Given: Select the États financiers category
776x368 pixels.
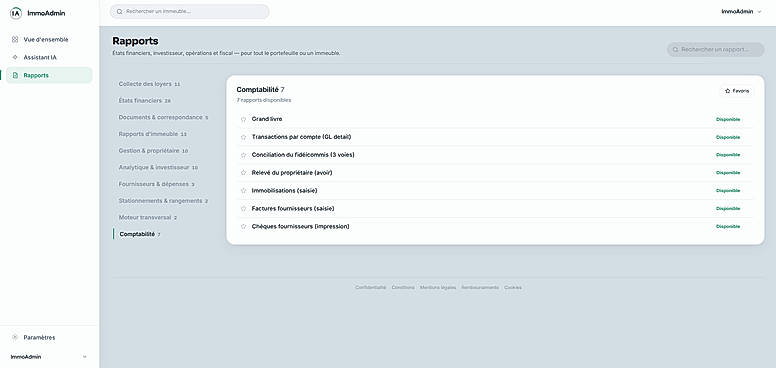Looking at the screenshot, I should [145, 100].
